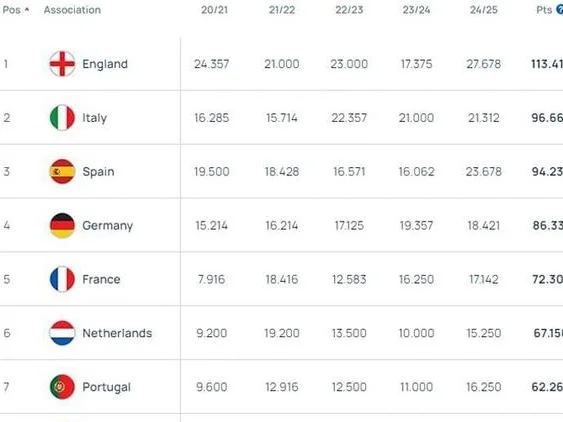Click the Italy flag icon
Viewport: 563px width, 422px height.
[62, 117]
